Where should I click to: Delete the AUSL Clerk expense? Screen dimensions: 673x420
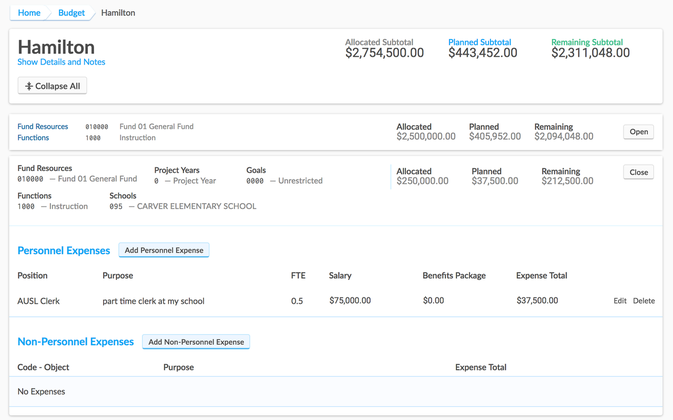tap(644, 300)
